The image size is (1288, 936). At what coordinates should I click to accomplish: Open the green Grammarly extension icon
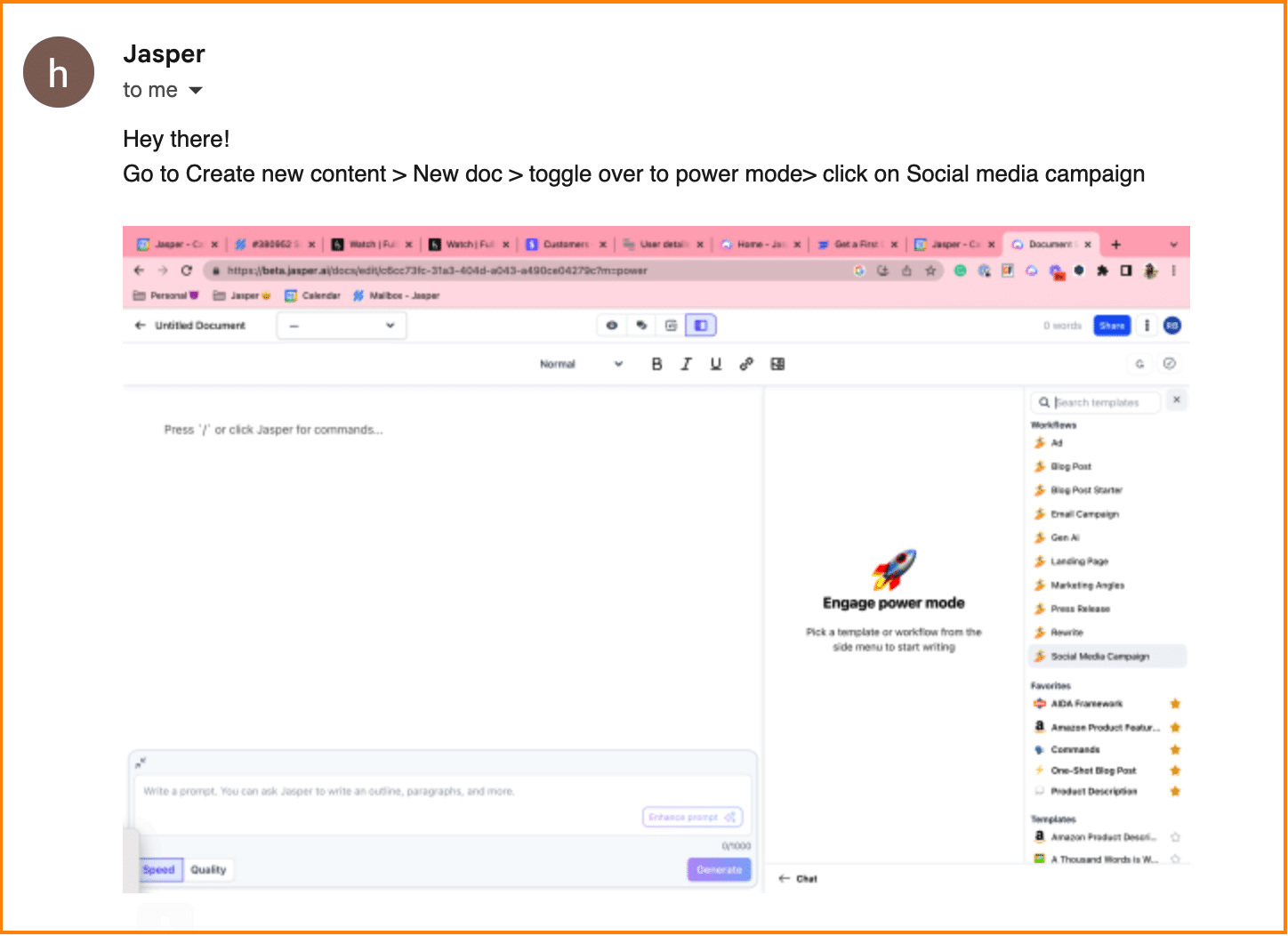(961, 270)
